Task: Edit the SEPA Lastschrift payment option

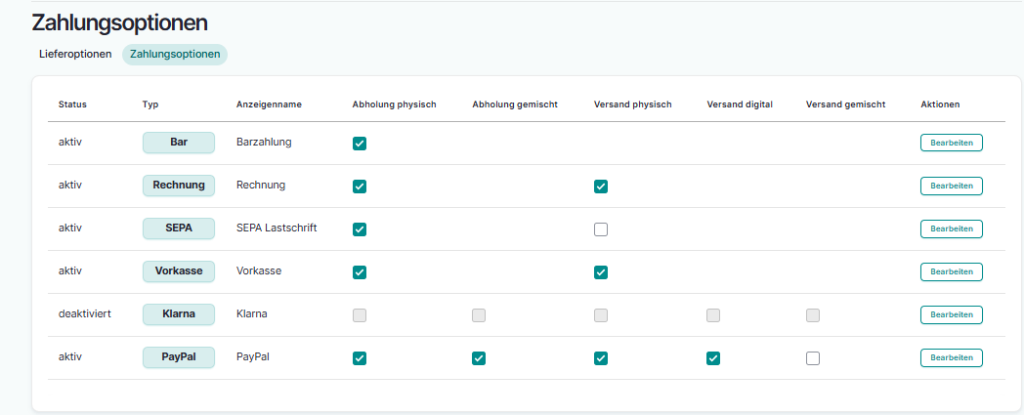Action: point(951,229)
